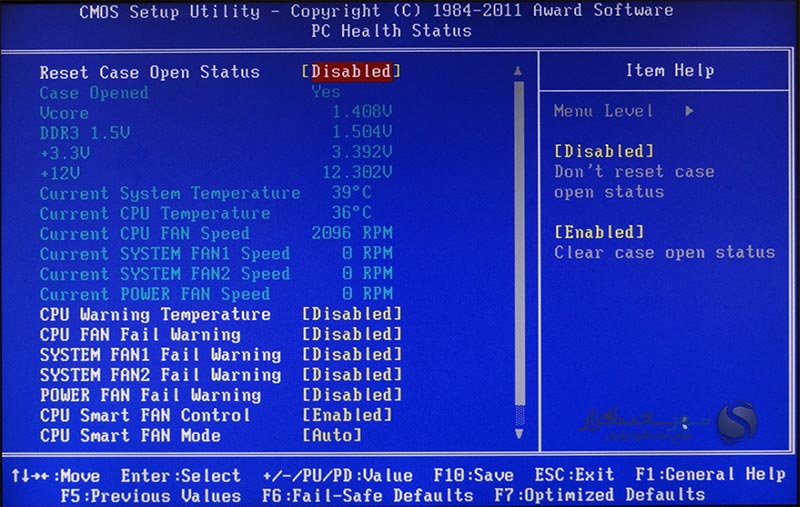Click the Current POWER FAN Speed label

[x=155, y=294]
